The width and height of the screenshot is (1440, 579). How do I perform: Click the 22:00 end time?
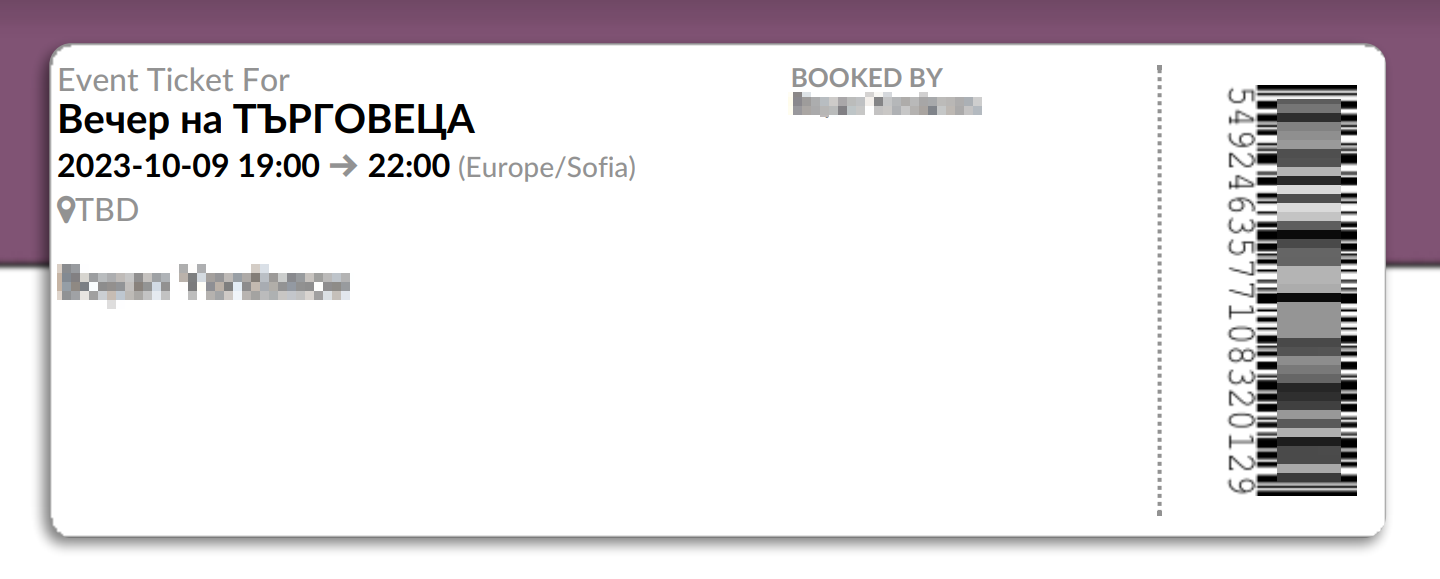(x=408, y=166)
